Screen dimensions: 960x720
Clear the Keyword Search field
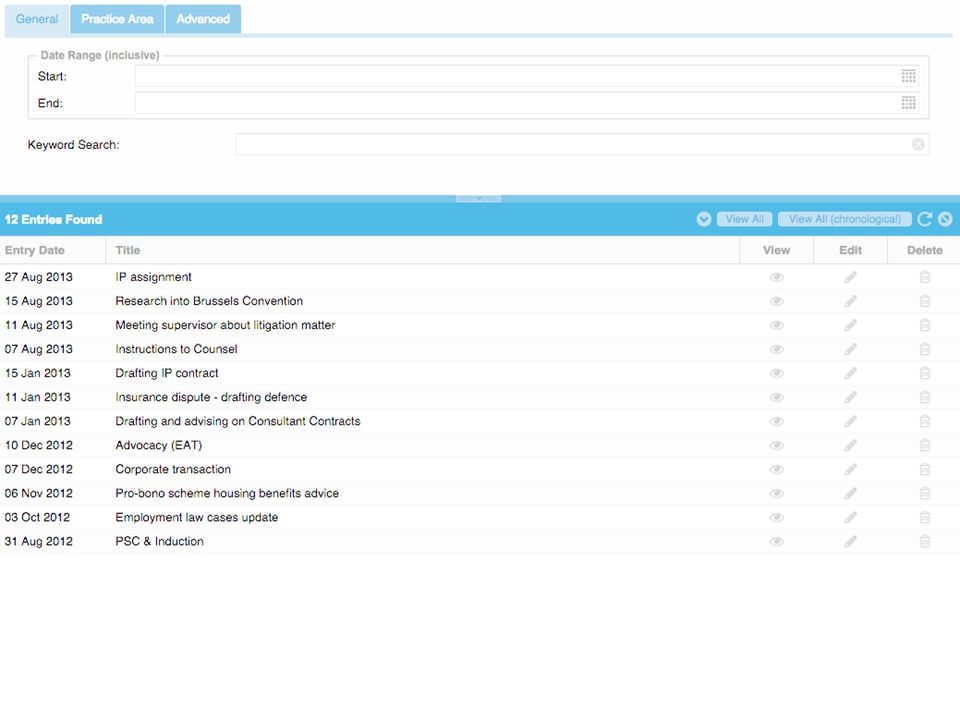(x=918, y=144)
